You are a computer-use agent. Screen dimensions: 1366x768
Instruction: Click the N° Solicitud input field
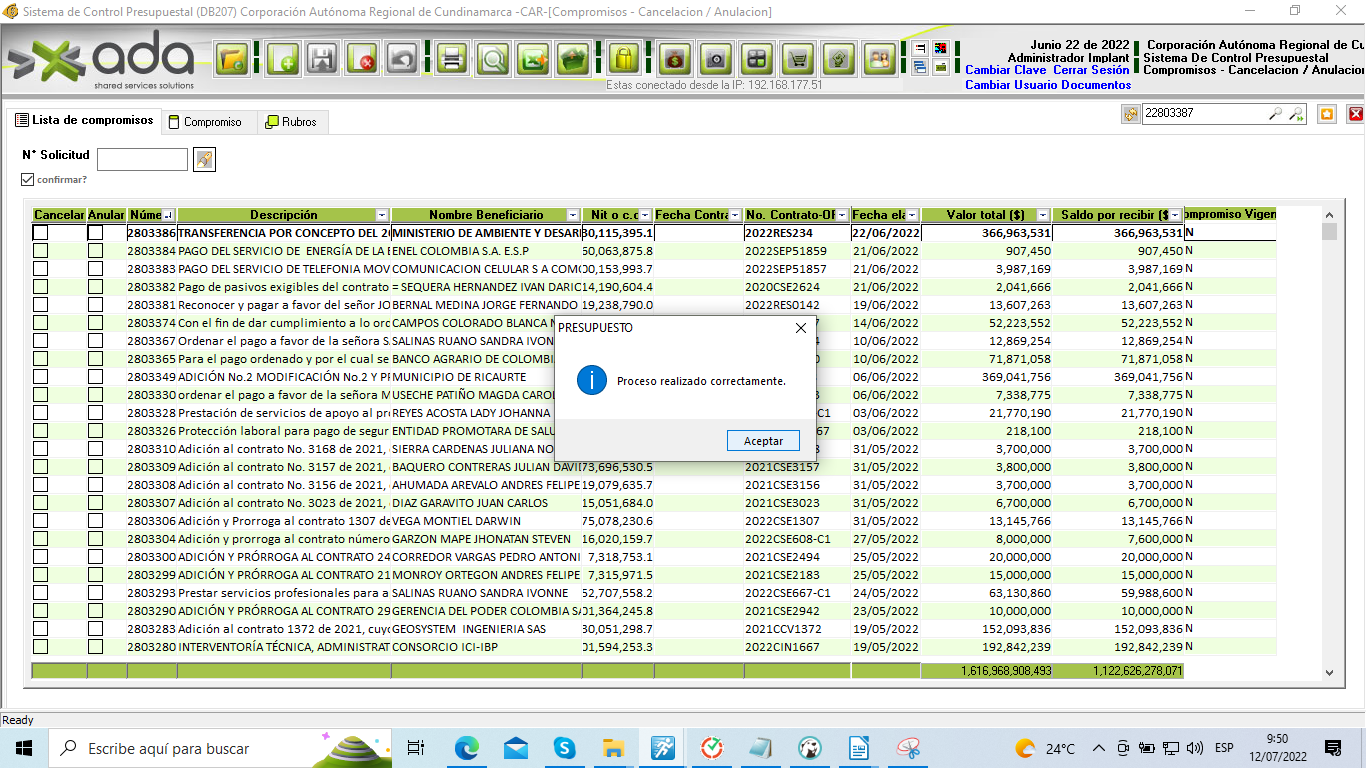142,159
